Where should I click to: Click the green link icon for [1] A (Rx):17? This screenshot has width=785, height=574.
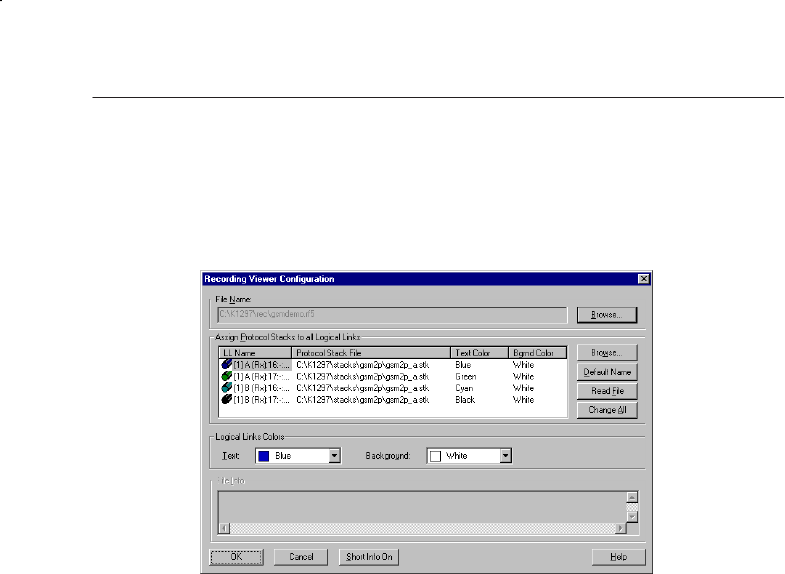coord(226,376)
